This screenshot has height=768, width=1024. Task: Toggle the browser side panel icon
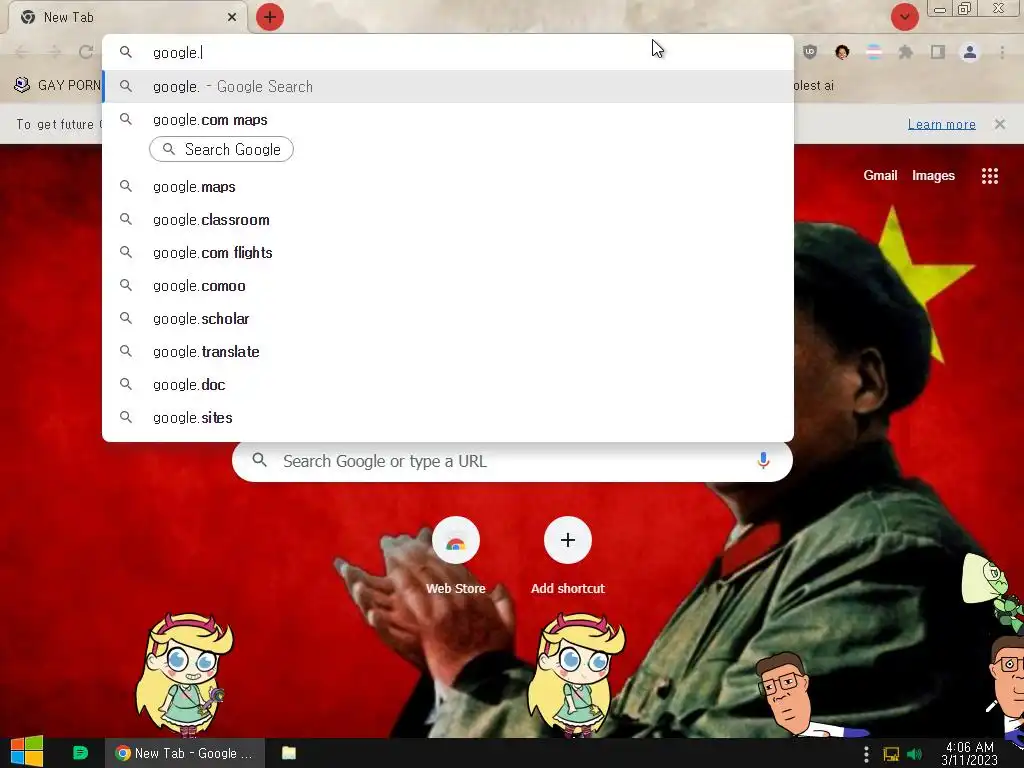[938, 52]
